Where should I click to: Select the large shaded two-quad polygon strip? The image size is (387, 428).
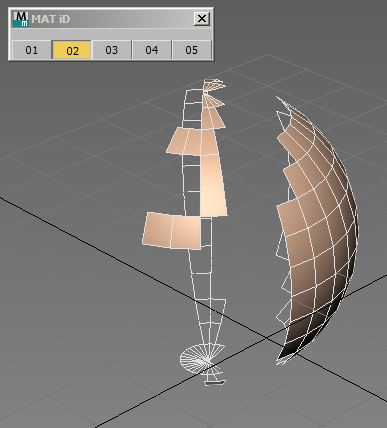[172, 231]
